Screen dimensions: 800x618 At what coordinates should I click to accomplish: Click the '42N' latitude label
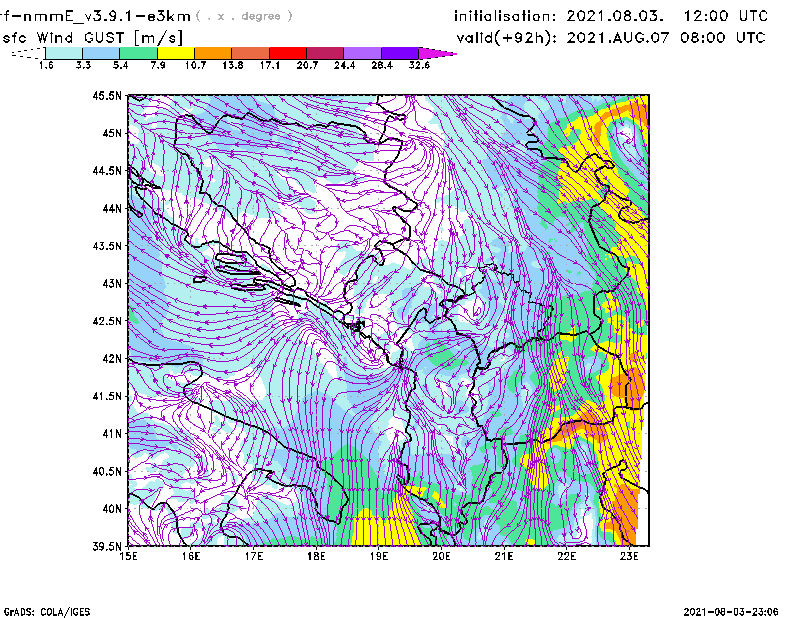112,359
